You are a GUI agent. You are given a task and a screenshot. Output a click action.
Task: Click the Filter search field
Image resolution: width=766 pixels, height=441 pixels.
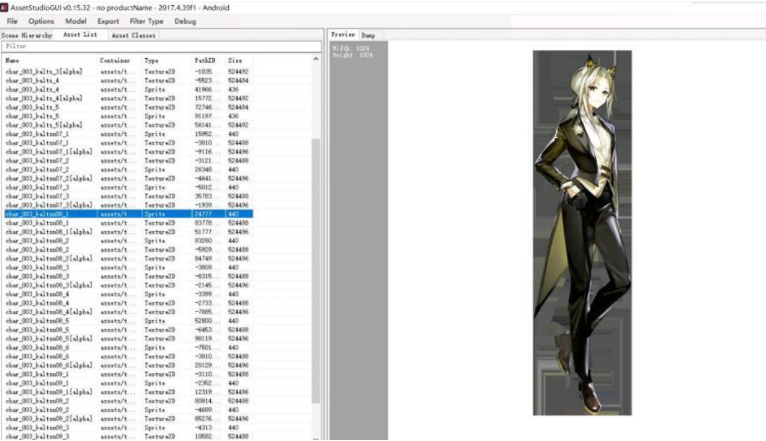(x=160, y=46)
